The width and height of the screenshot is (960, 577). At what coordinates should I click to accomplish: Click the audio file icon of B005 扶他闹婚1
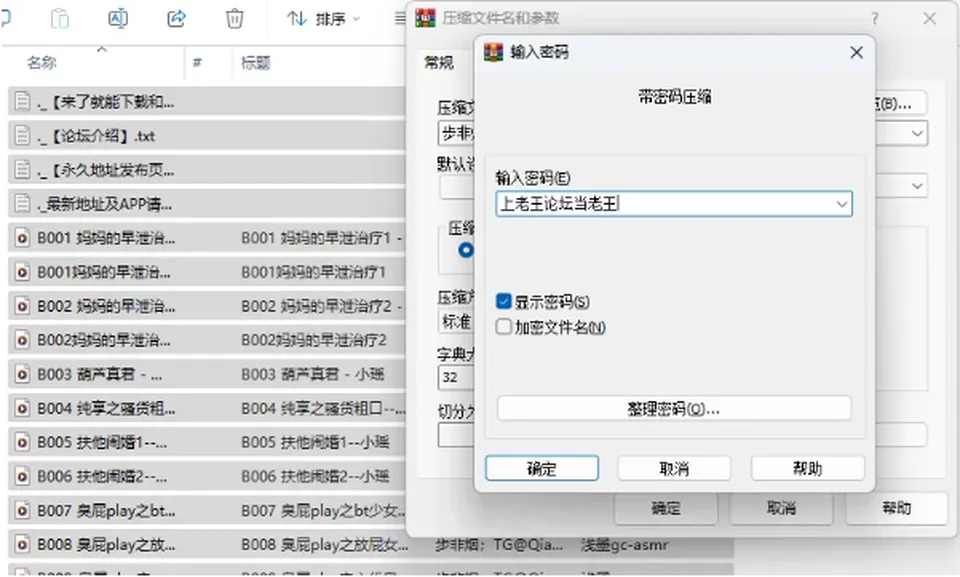point(22,442)
